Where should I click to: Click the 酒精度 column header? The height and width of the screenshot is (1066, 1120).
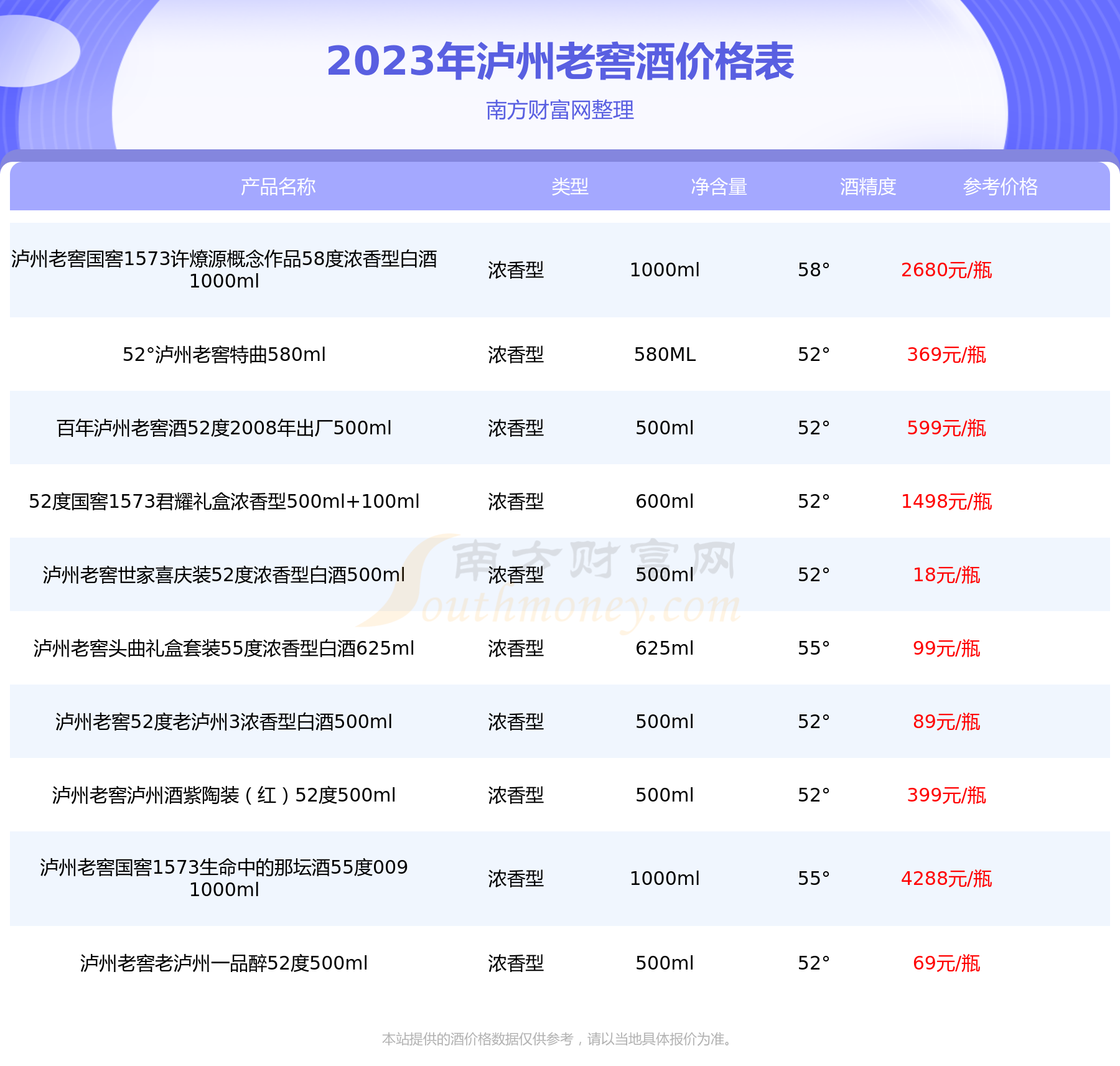pos(868,187)
